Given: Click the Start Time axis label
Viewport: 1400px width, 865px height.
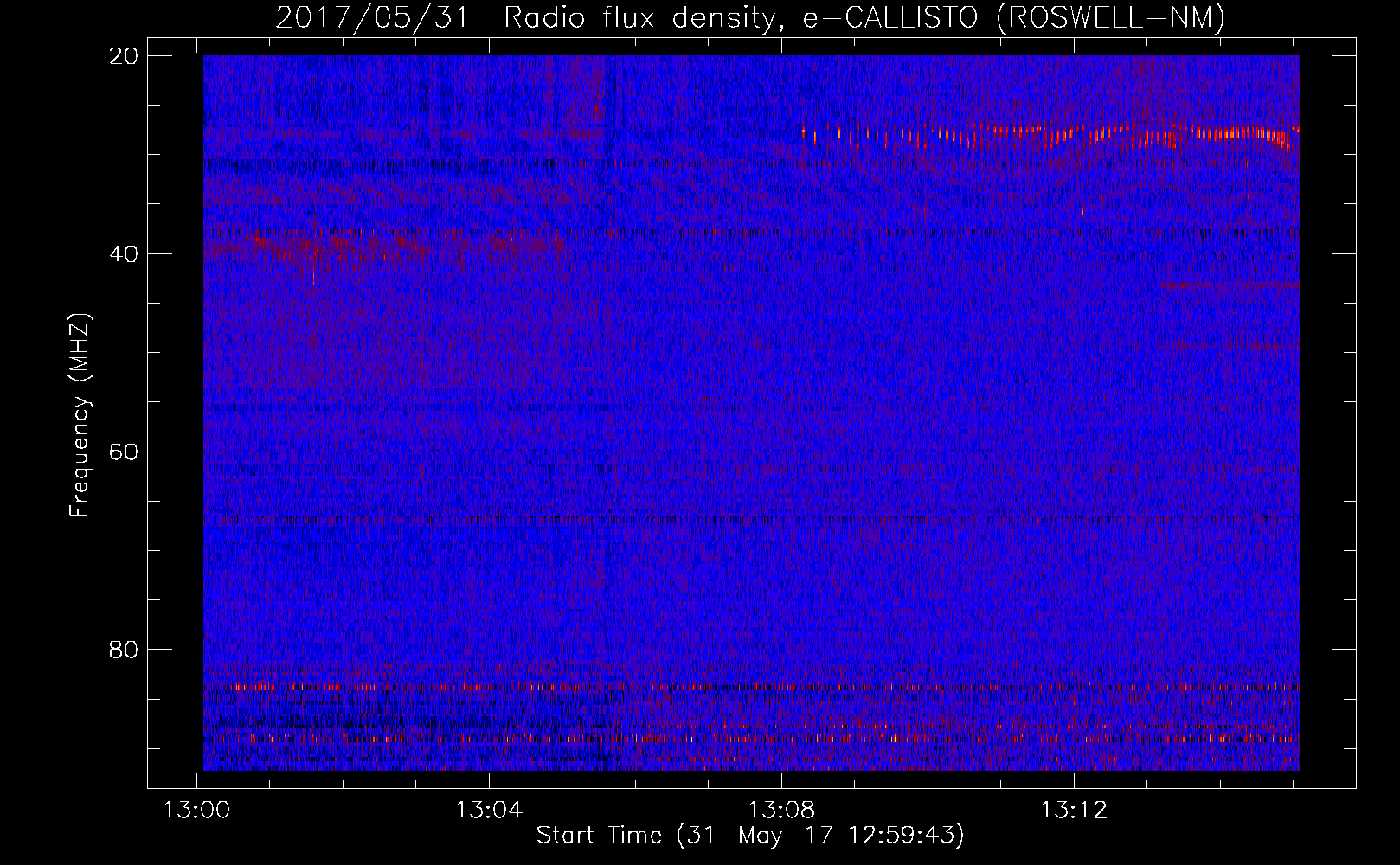Looking at the screenshot, I should 750,836.
